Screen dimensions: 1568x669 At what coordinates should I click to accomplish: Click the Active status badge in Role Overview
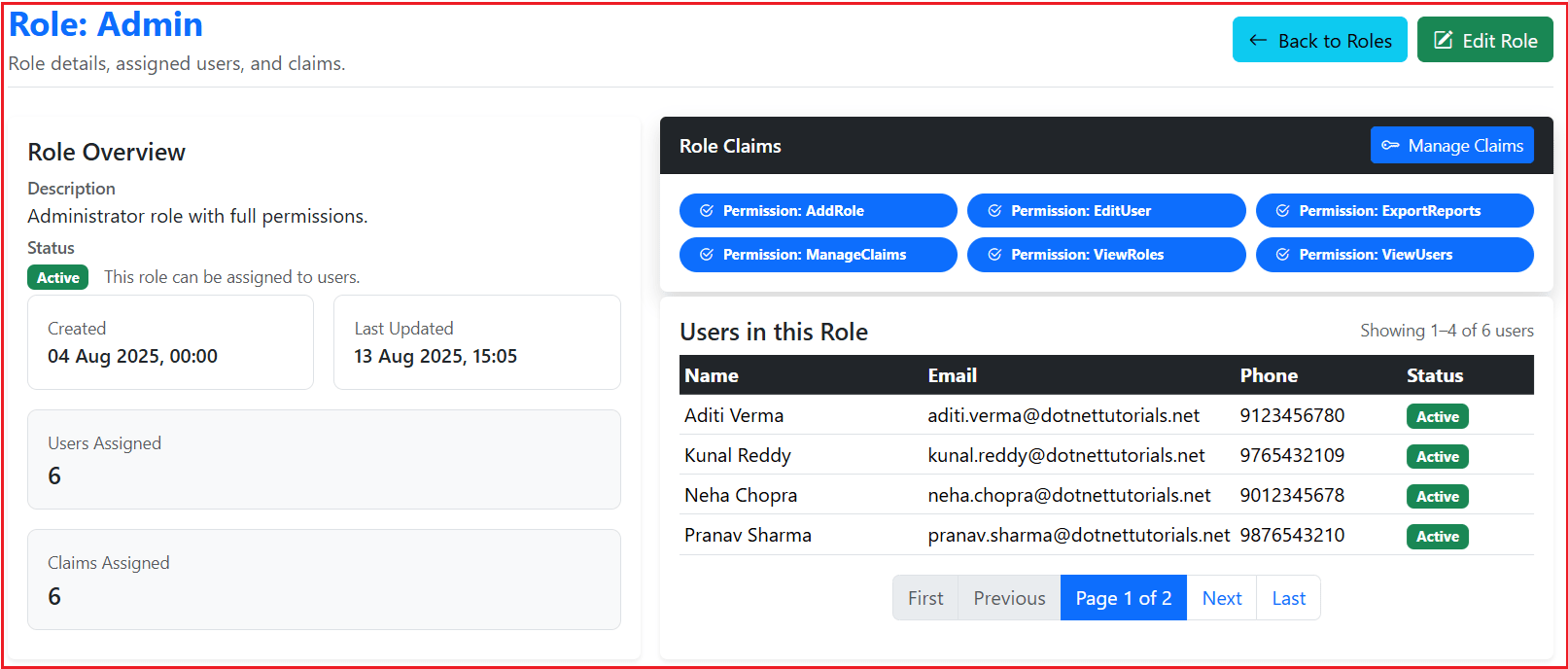[x=57, y=277]
